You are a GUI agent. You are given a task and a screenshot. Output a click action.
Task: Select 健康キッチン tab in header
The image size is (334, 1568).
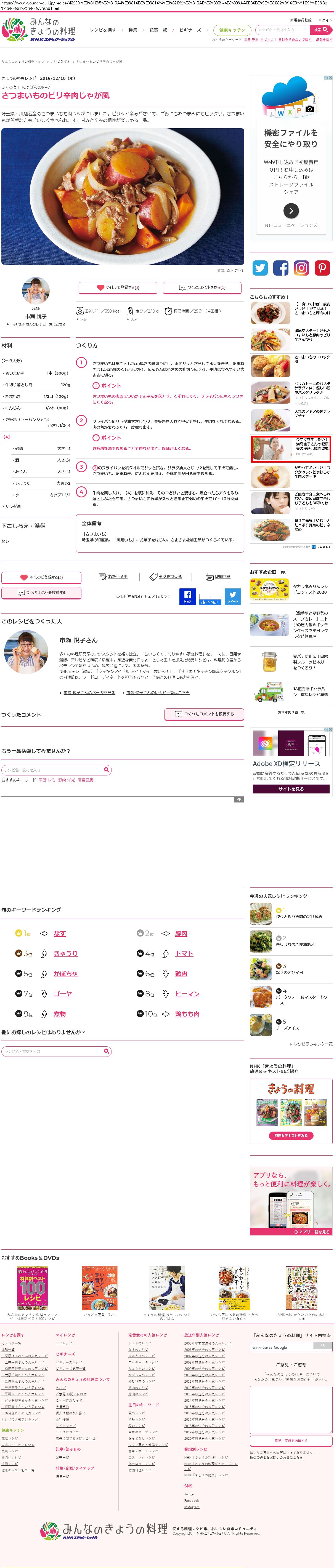(x=232, y=30)
